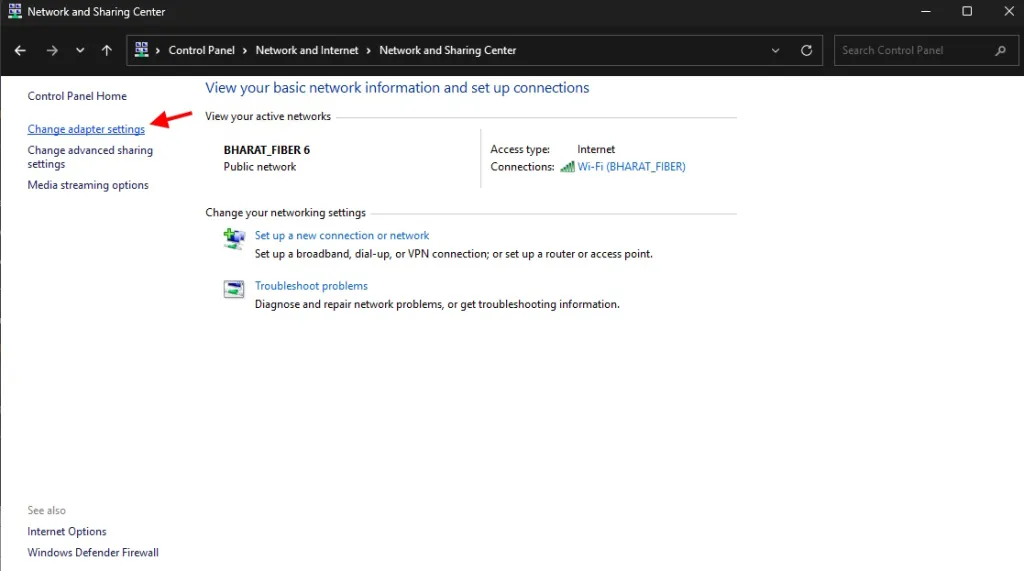This screenshot has width=1024, height=571.
Task: Click the View your active networks heading
Action: (x=268, y=116)
